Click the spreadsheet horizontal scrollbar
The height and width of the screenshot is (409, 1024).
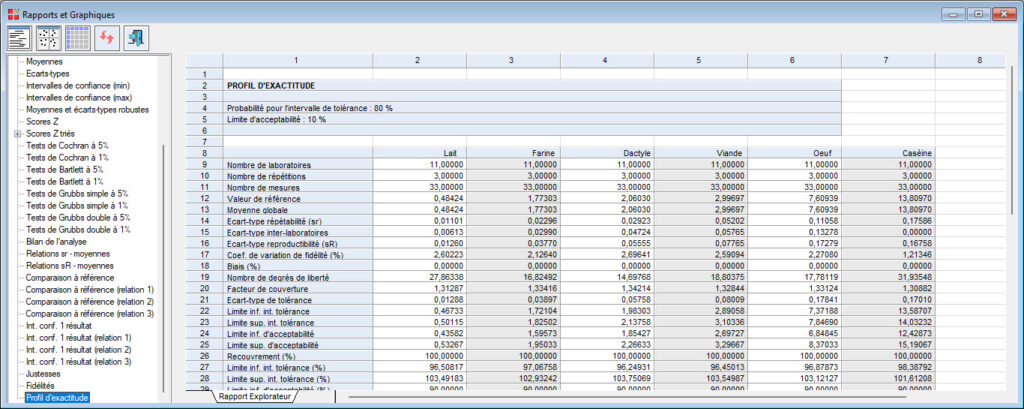[x=627, y=396]
